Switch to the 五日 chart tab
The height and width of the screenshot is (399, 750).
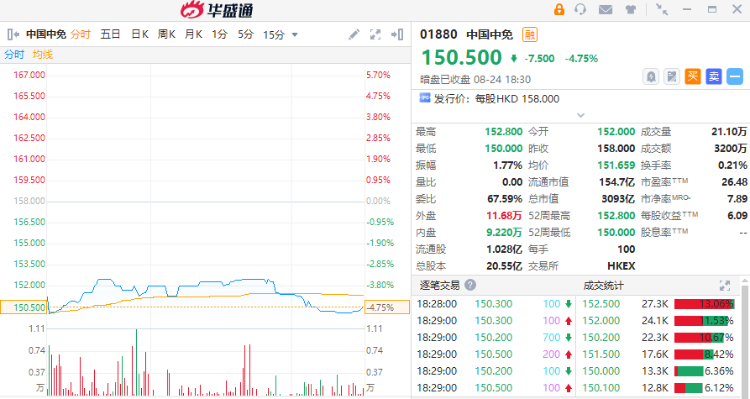click(110, 34)
